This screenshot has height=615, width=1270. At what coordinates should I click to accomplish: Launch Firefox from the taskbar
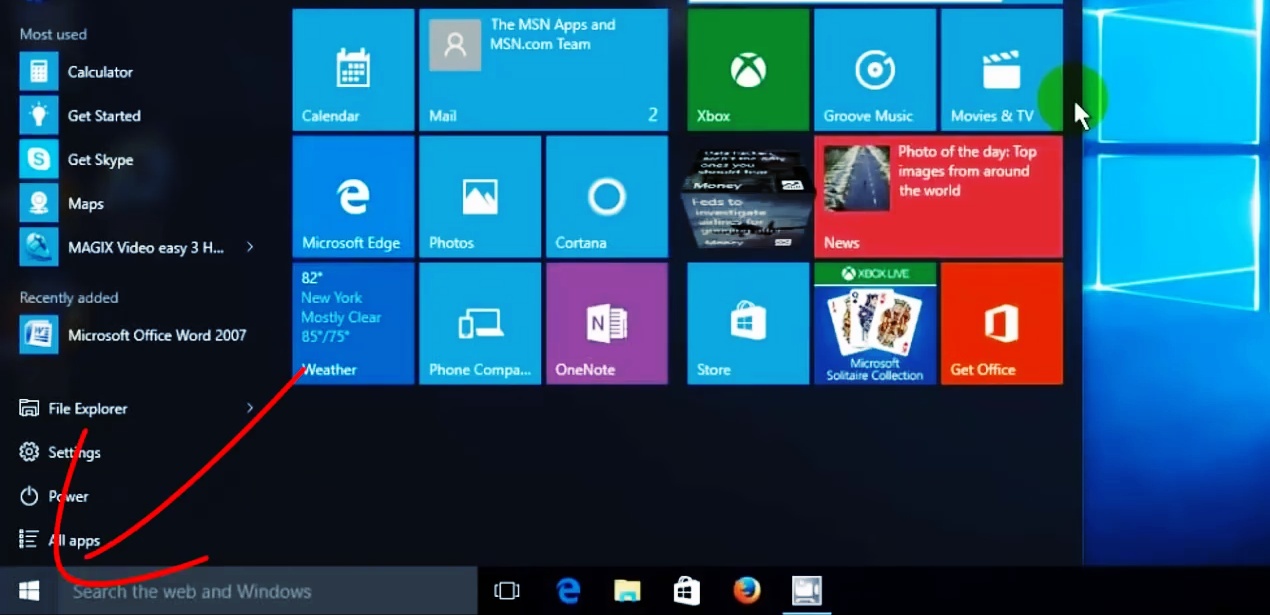point(746,591)
